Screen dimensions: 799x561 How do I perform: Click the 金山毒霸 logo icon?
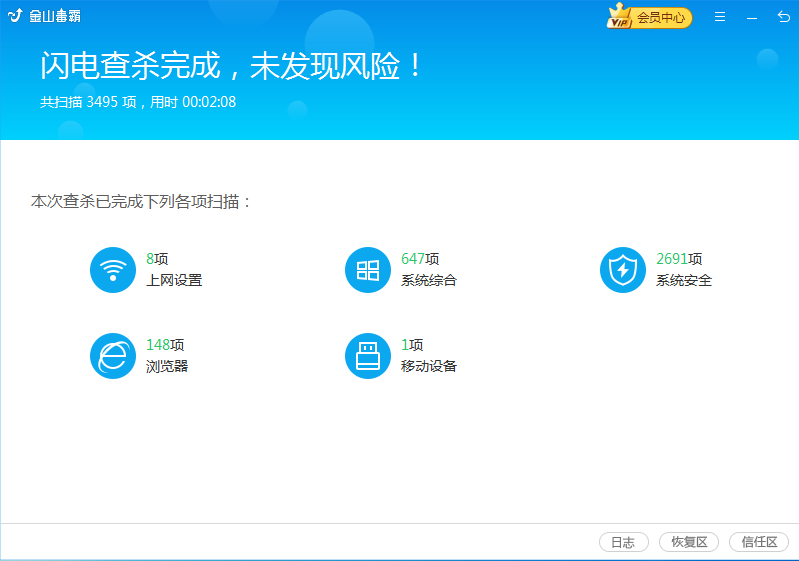(15, 16)
